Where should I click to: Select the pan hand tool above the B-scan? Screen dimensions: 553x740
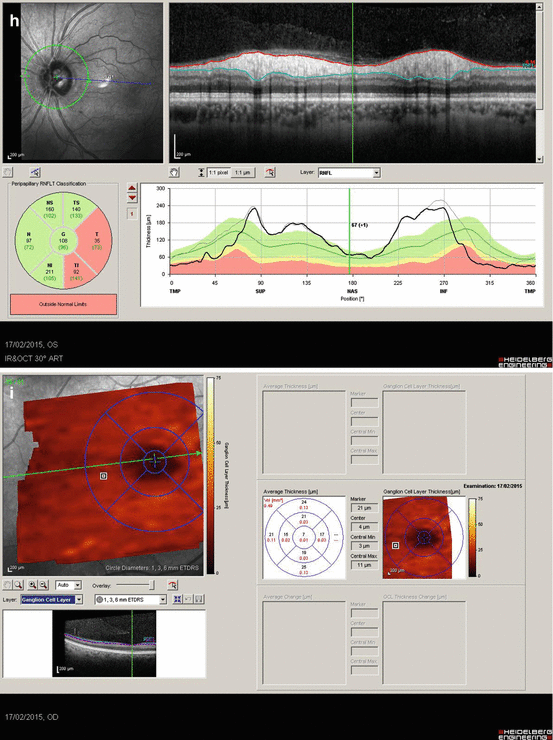pos(174,173)
